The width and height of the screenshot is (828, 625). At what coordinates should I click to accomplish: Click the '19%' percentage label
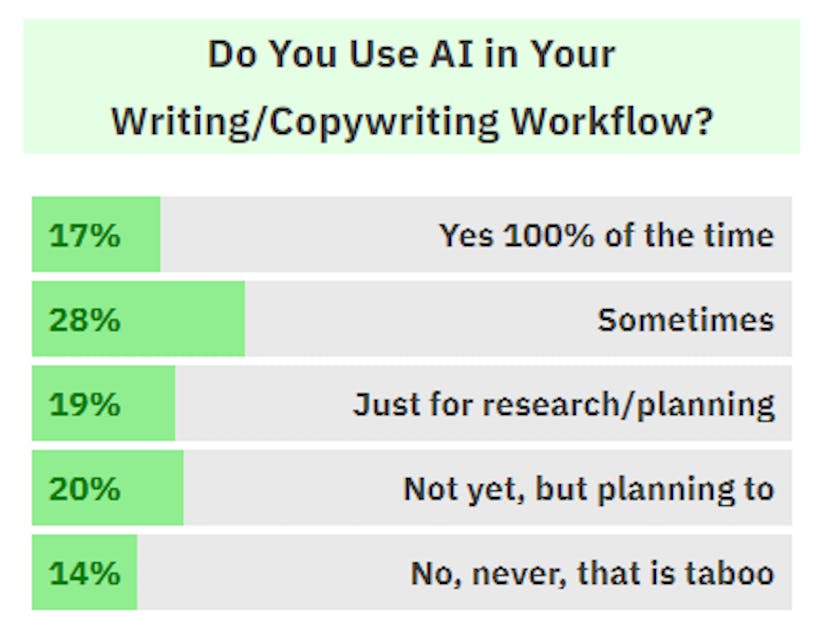click(x=84, y=404)
